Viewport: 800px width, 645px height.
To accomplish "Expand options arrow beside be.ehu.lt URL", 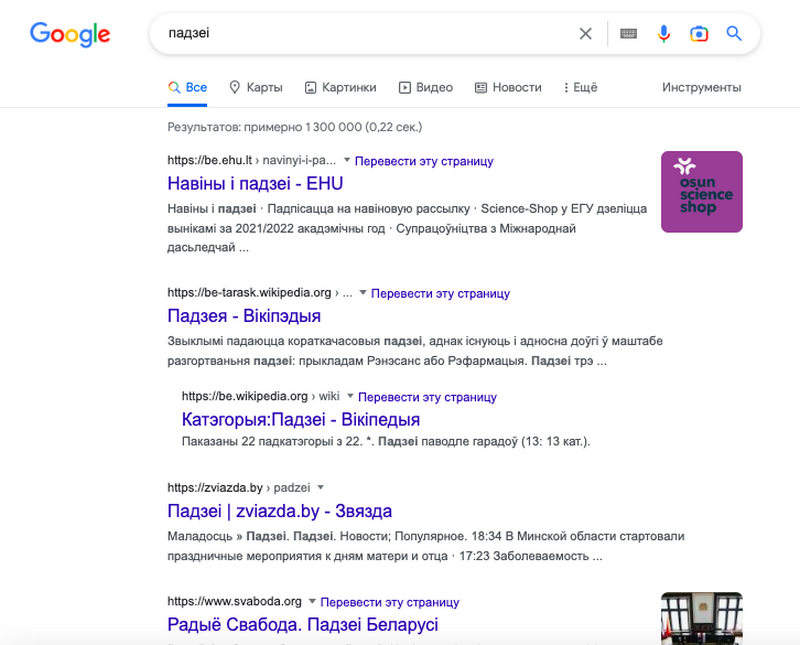I will click(347, 160).
